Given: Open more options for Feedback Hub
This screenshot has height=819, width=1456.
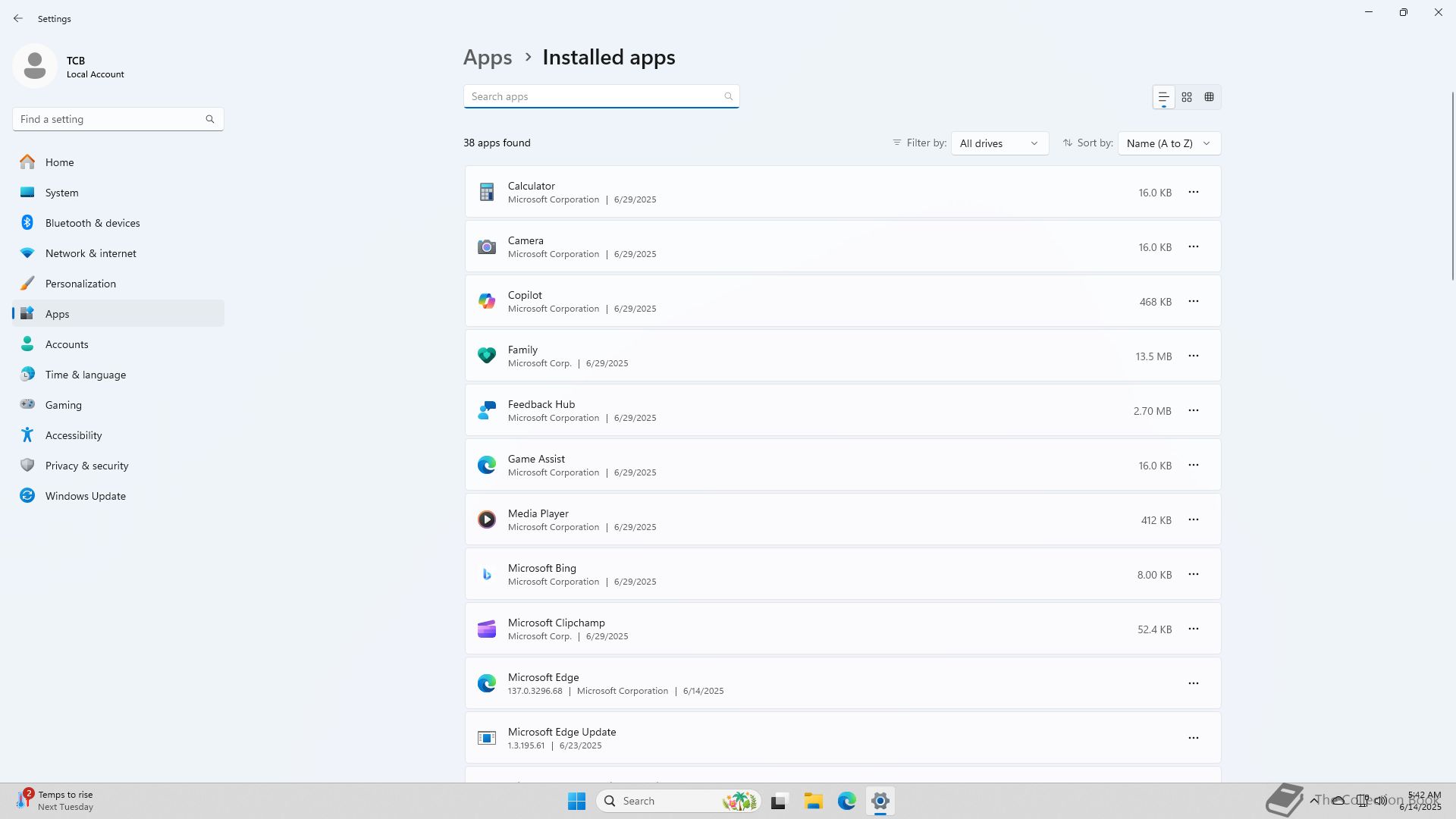Looking at the screenshot, I should pos(1193,410).
